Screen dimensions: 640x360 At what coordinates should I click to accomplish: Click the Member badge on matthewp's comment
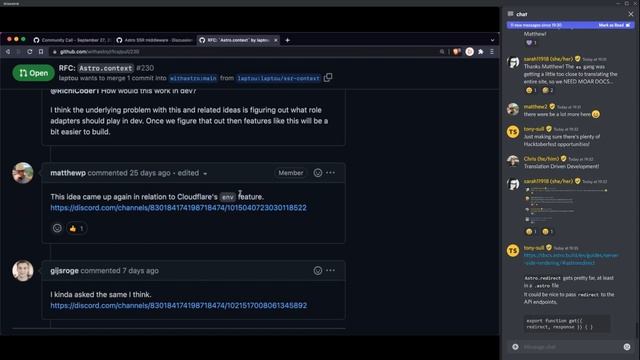tap(291, 173)
